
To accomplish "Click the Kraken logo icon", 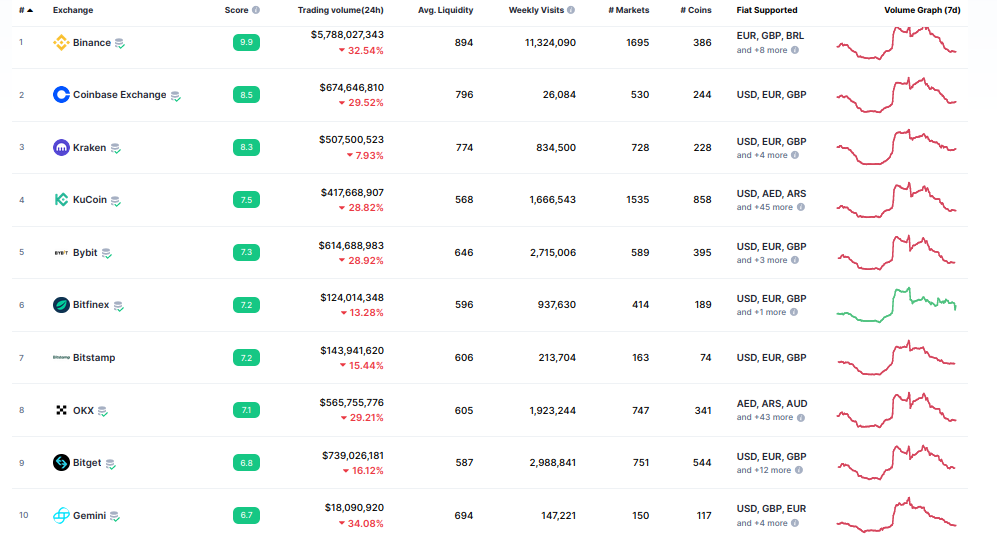I will tap(61, 148).
